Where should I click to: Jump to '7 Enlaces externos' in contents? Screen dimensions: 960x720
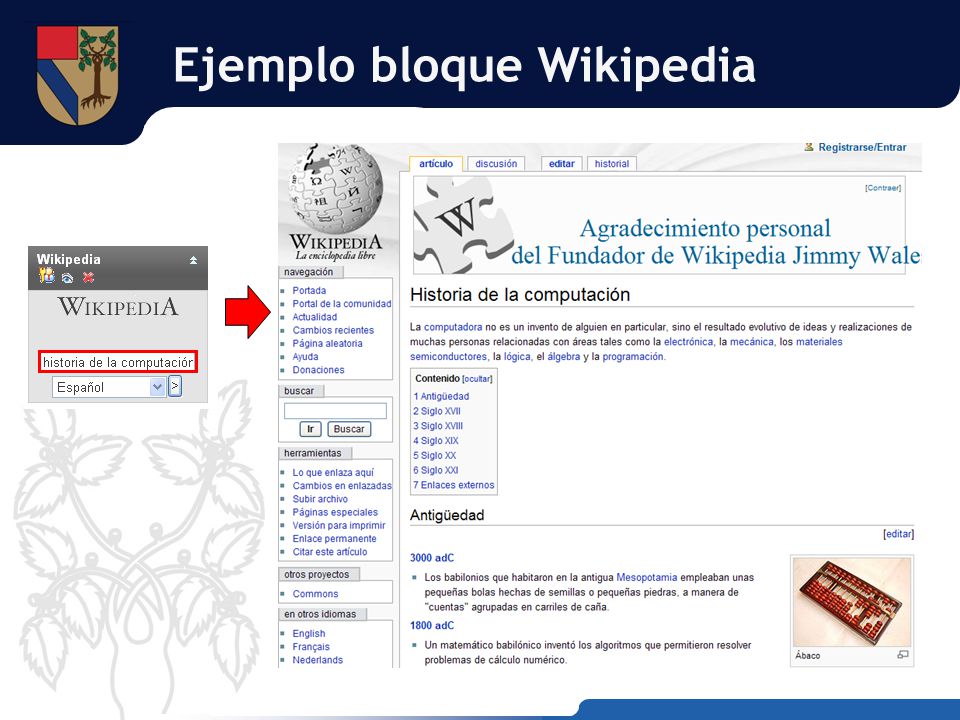click(x=454, y=485)
